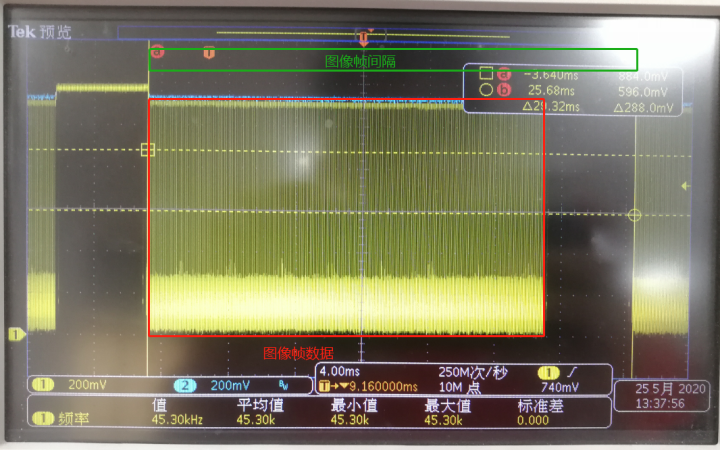Click the delta voltage 'Δ288.0mV' readout
The image size is (720, 450).
click(643, 108)
